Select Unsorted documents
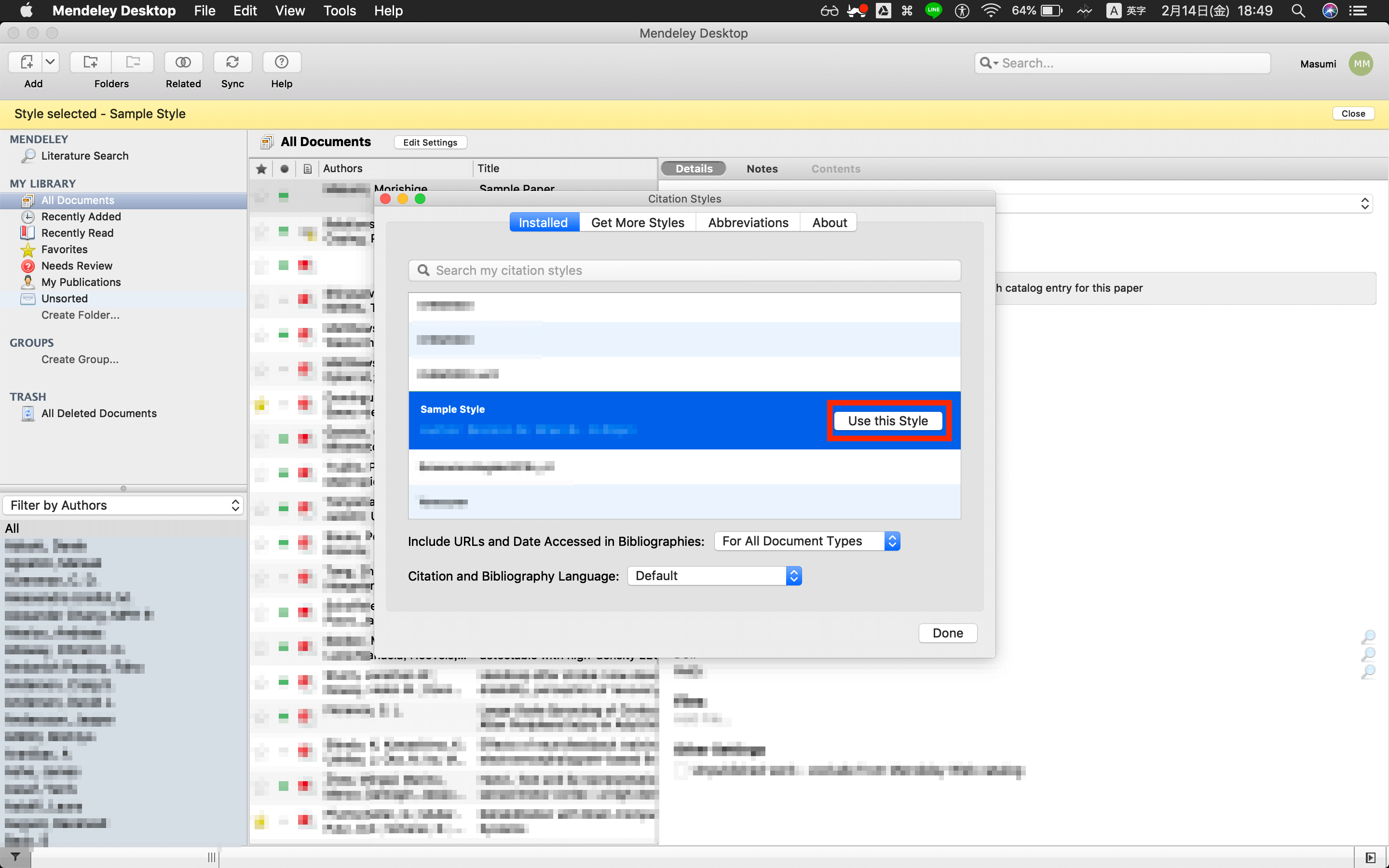The width and height of the screenshot is (1389, 868). coord(64,298)
